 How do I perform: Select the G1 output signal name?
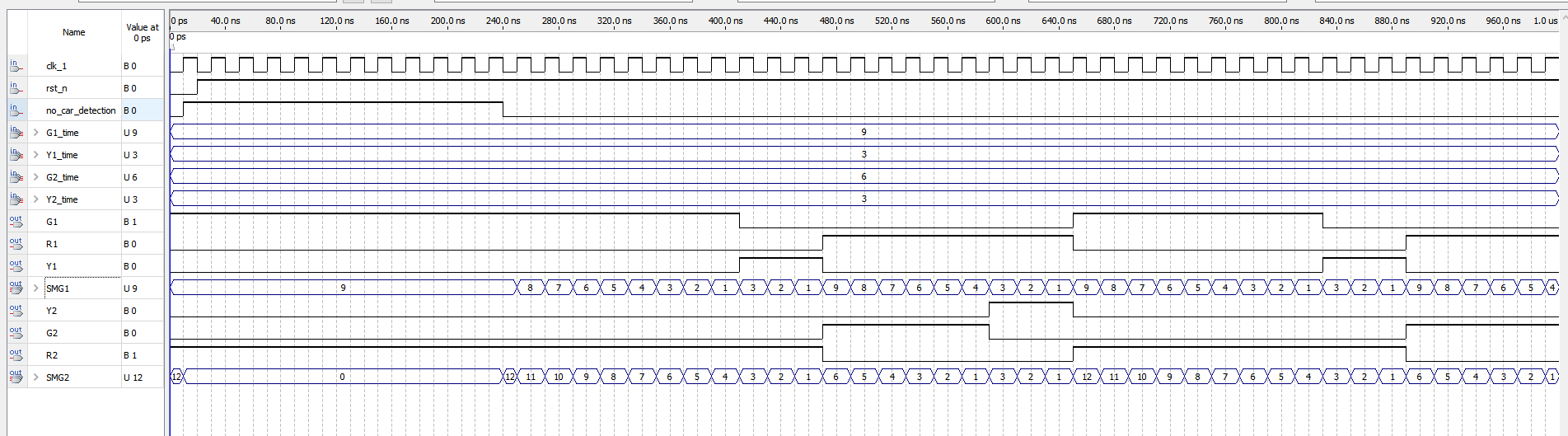[52, 222]
